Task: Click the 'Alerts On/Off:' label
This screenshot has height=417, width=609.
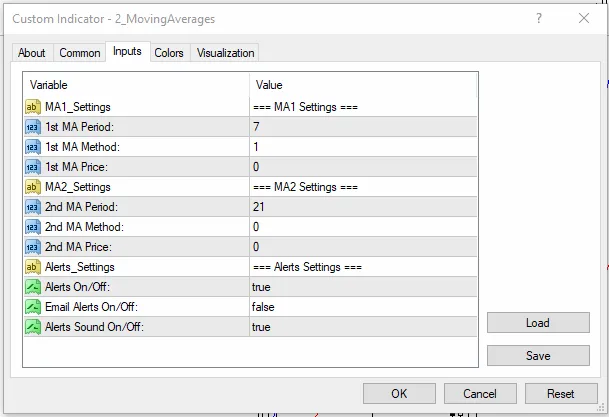Action: [x=77, y=287]
